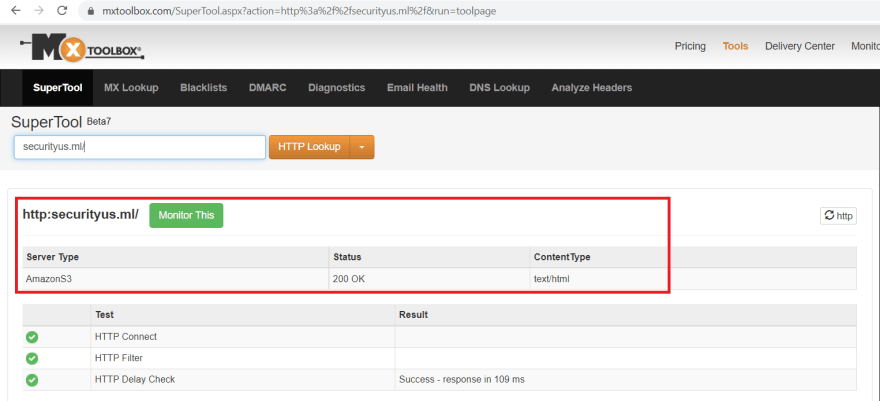Viewport: 880px width, 401px height.
Task: Refresh the http lookup result
Action: (838, 215)
